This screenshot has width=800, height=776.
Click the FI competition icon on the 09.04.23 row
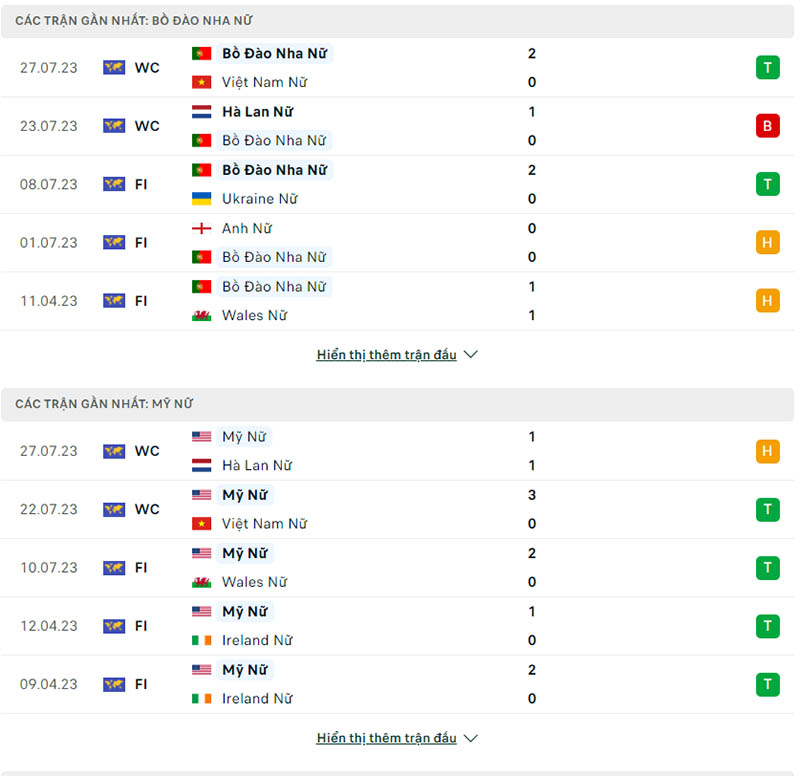click(114, 684)
